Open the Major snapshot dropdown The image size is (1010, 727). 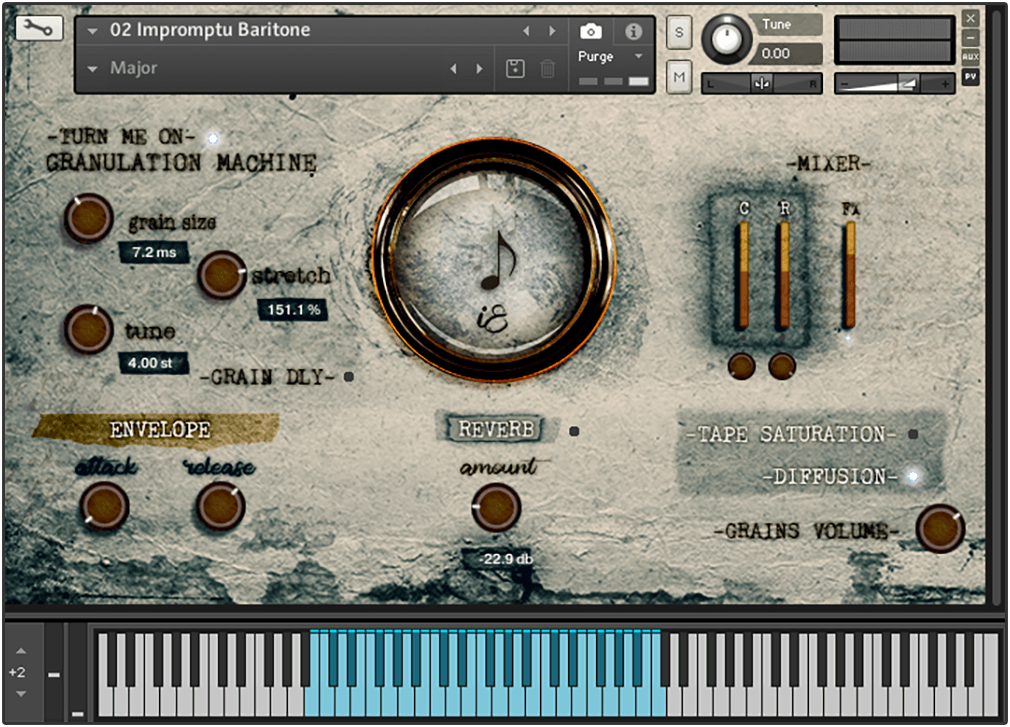point(93,69)
